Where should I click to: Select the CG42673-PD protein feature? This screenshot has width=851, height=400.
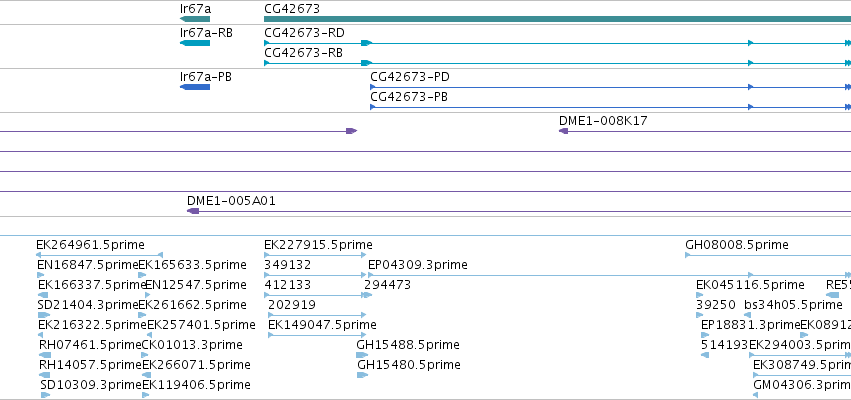[611, 87]
